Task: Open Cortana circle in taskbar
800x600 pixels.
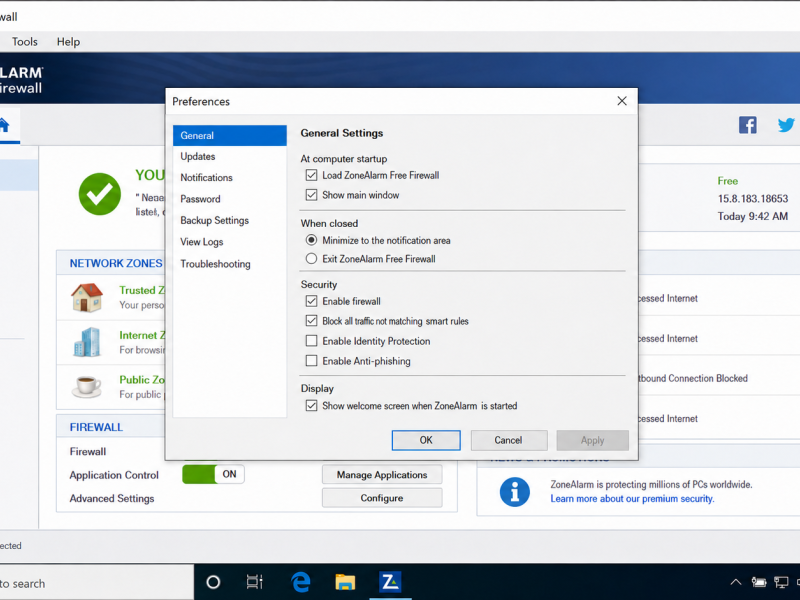Action: 213,582
